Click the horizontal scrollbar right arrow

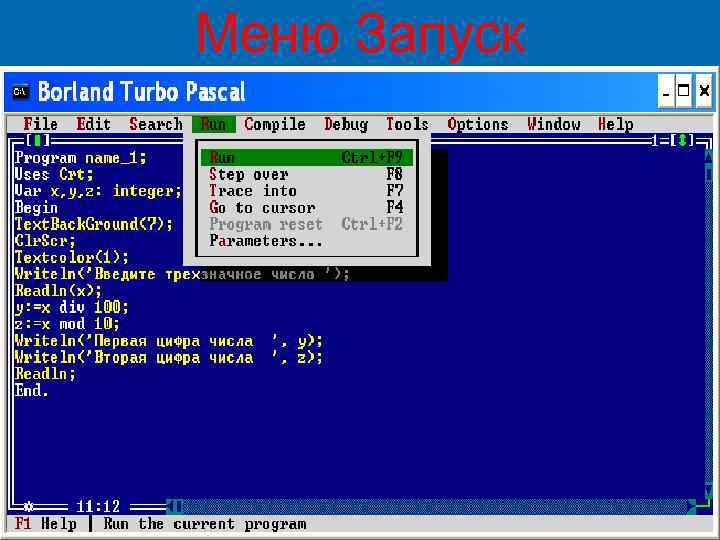click(692, 506)
